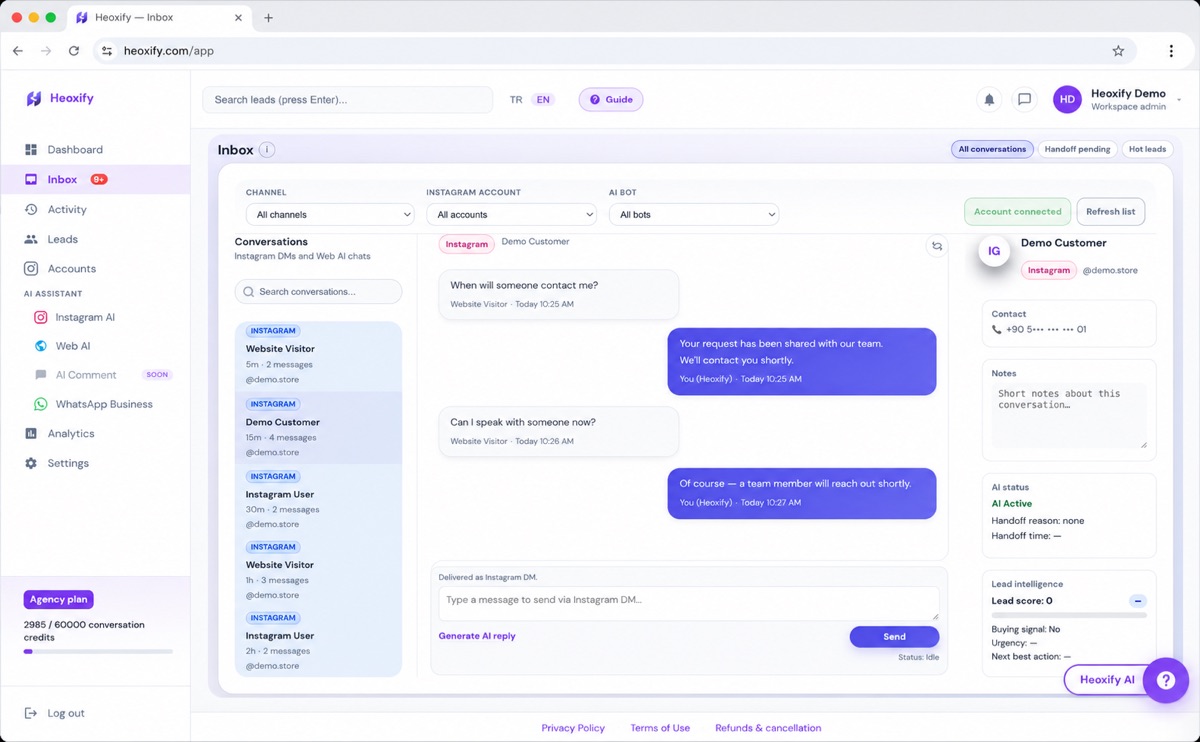Click Generate AI reply
Screen dimensions: 1200x742
pos(477,636)
